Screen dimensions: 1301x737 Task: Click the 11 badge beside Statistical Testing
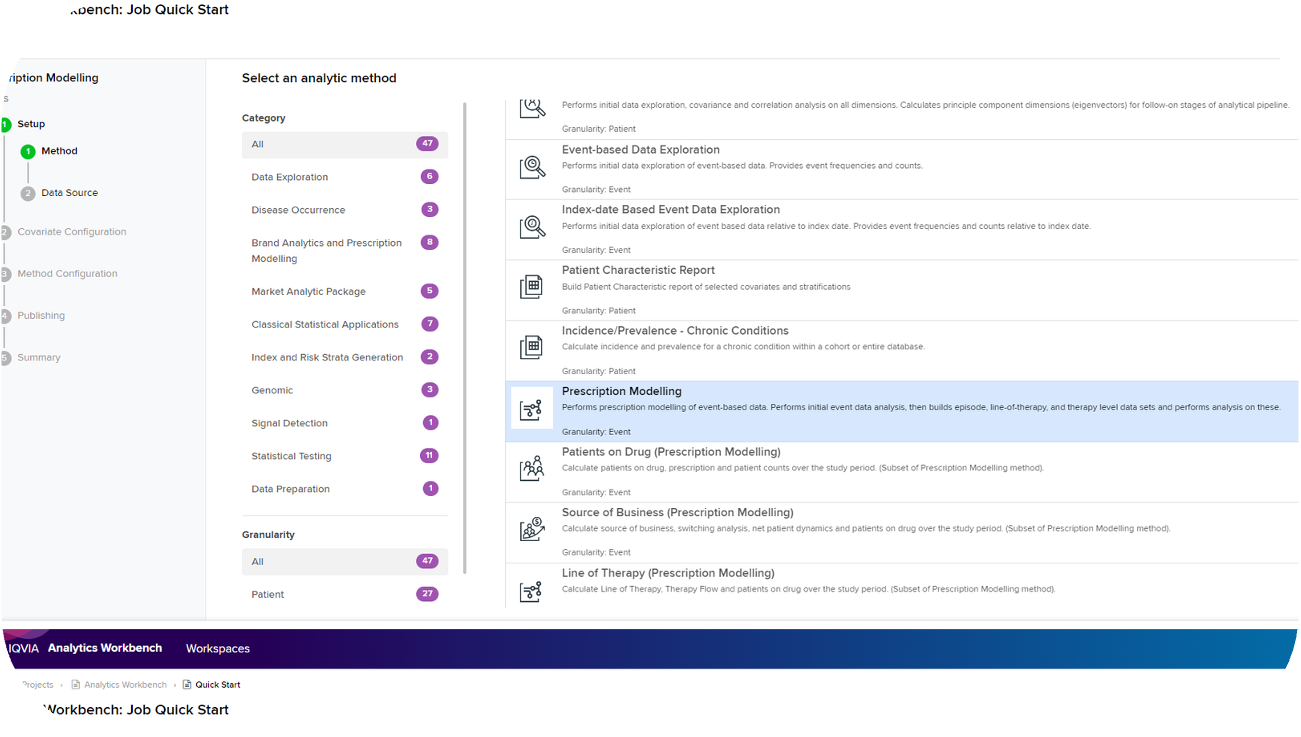tap(429, 456)
